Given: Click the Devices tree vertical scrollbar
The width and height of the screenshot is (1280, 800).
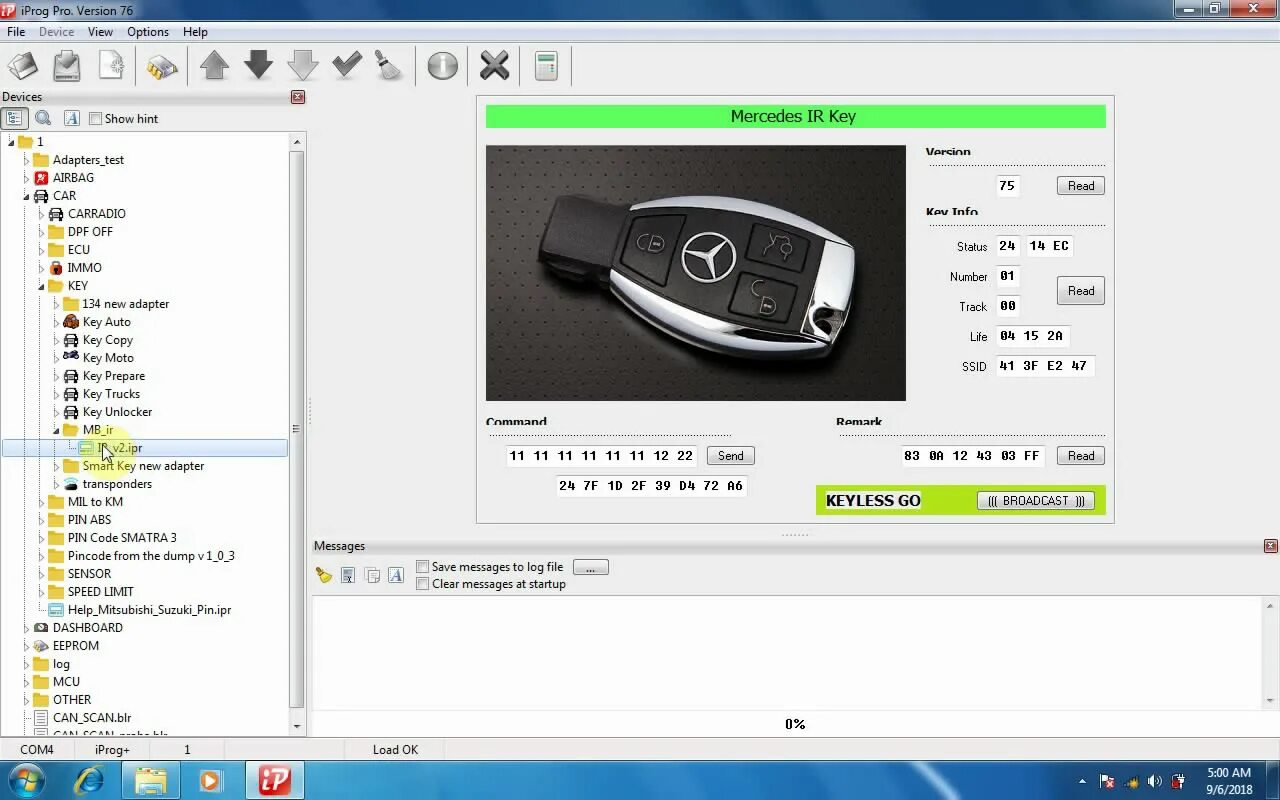Looking at the screenshot, I should coord(297,434).
